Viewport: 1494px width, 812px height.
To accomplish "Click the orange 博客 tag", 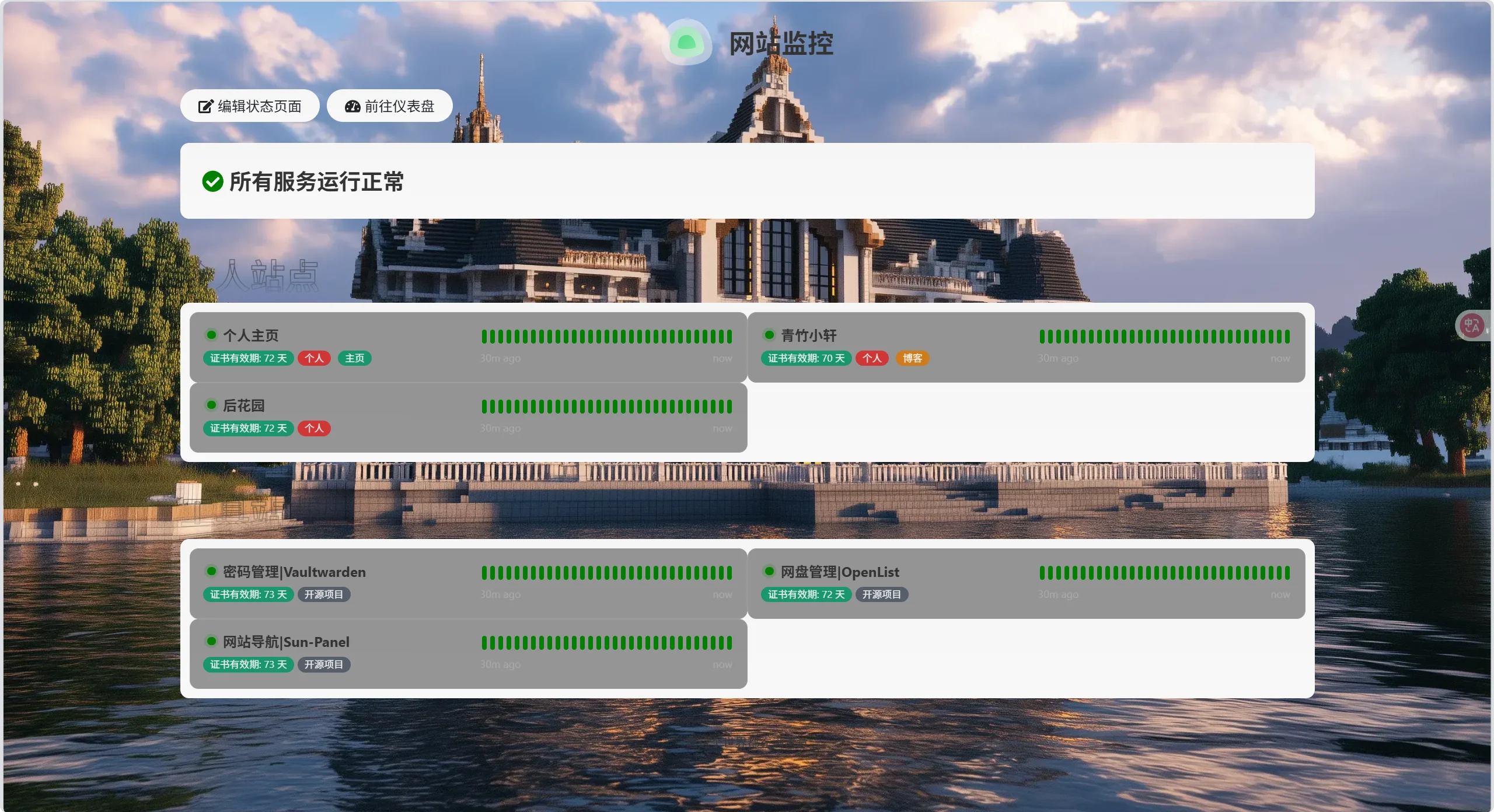I will click(x=912, y=358).
